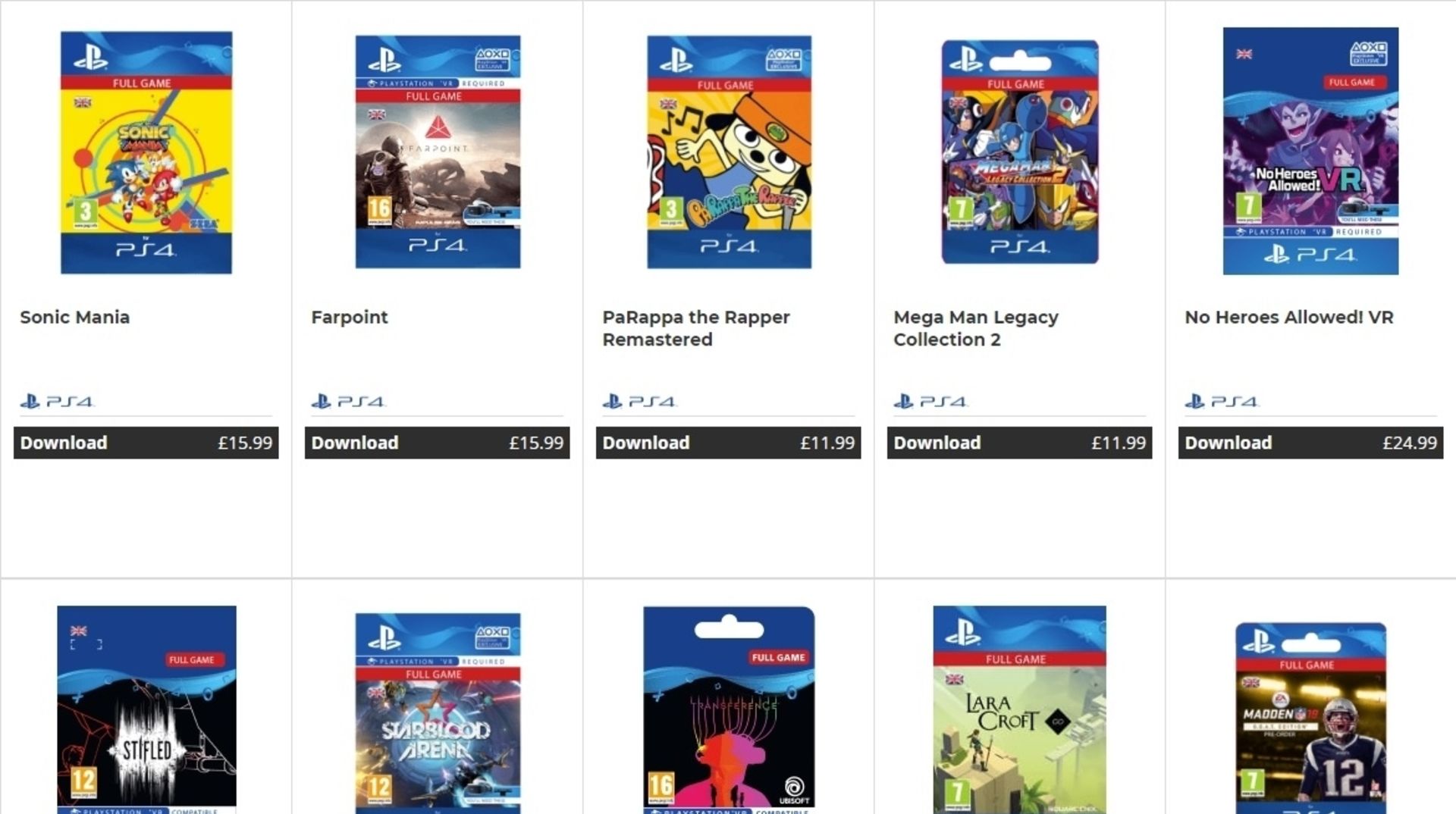Click the PS4 logo under Sonic Mania
This screenshot has width=1456, height=814.
tap(57, 401)
